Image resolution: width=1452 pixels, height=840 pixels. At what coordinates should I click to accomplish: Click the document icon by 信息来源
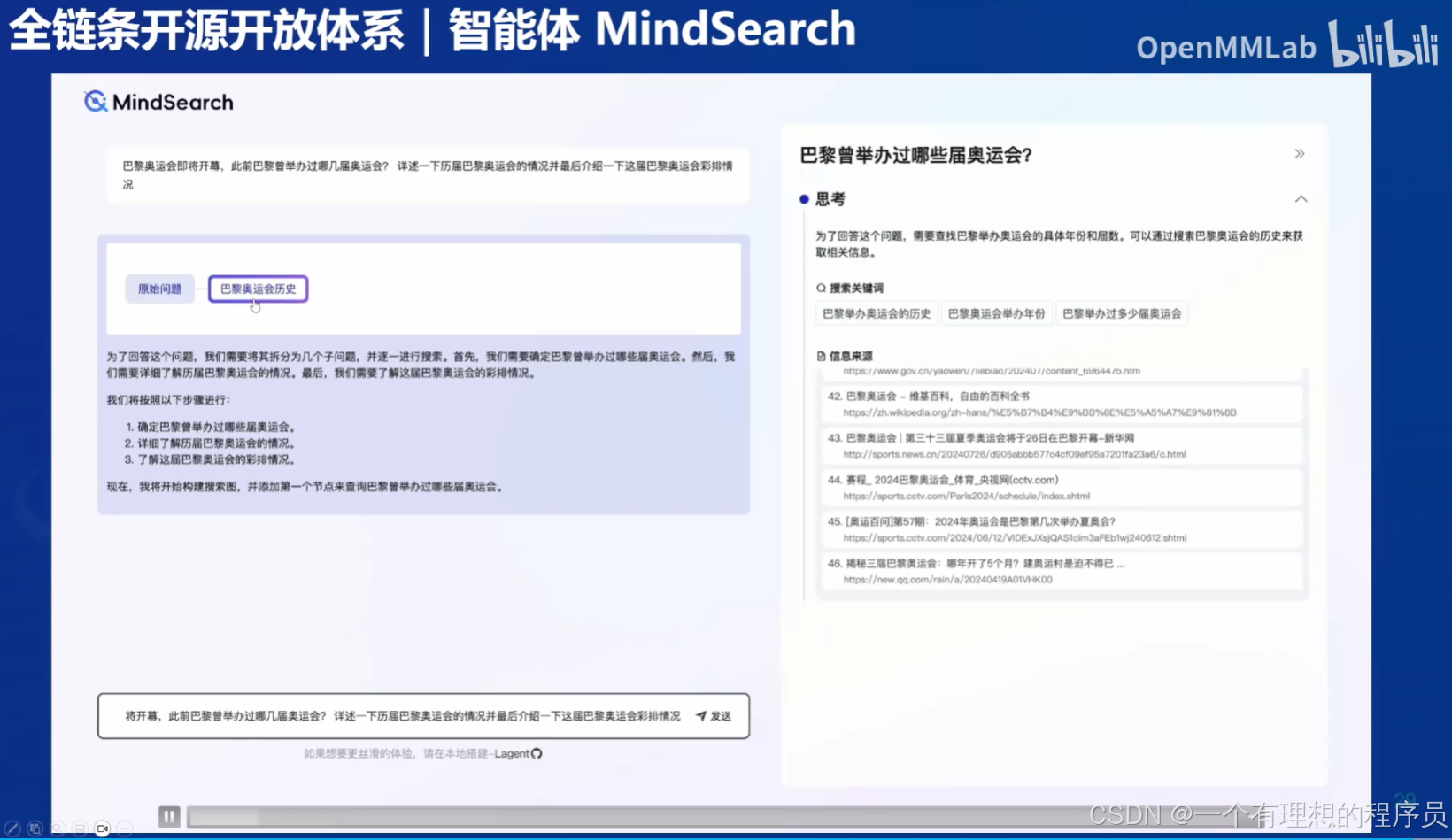pos(821,356)
